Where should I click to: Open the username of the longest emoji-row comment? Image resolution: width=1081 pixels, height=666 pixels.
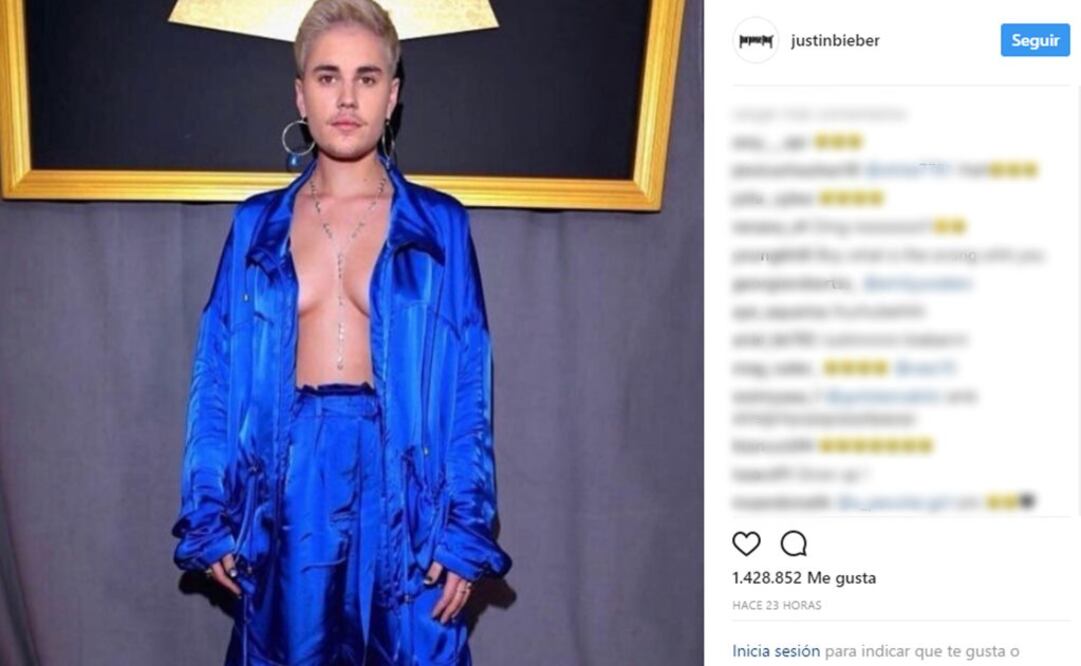tap(773, 447)
